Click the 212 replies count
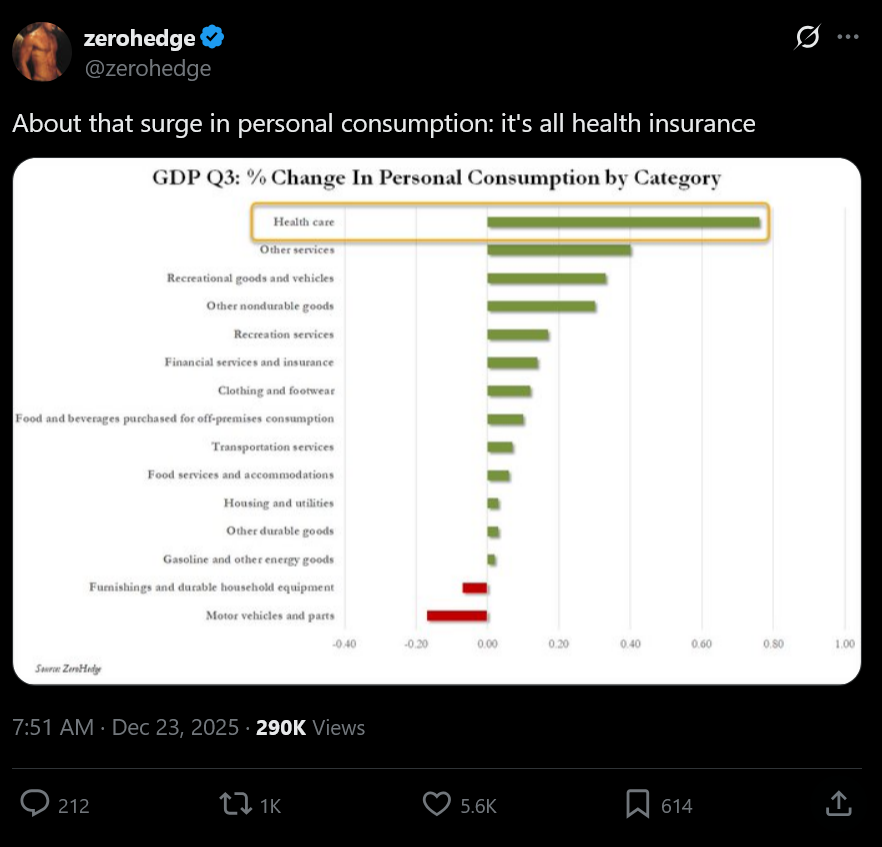Image resolution: width=882 pixels, height=847 pixels. [74, 805]
